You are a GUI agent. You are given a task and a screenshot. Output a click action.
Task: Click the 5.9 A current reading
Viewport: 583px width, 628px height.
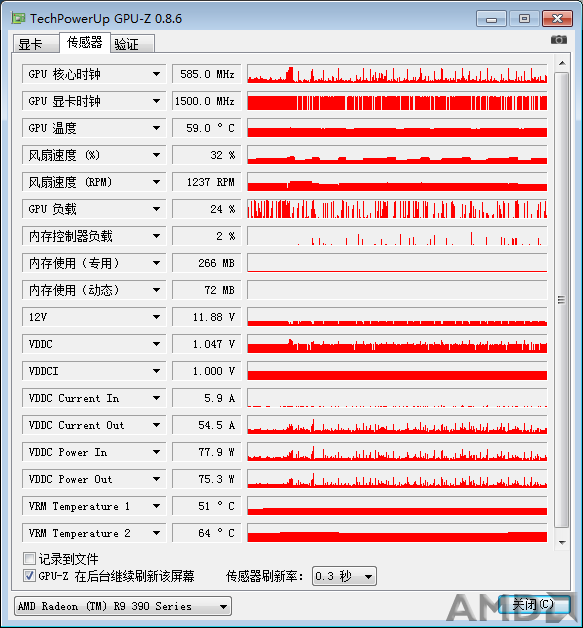point(207,398)
